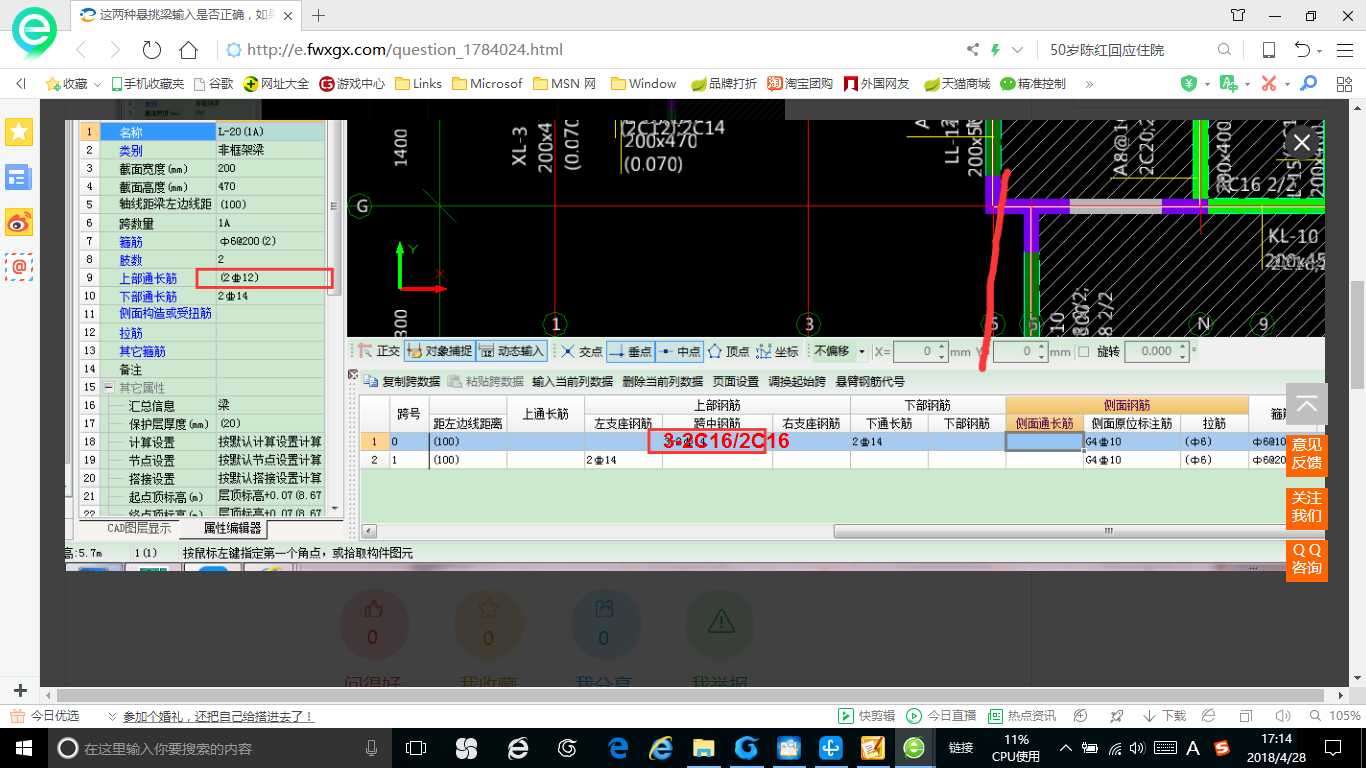Open the 不偏移 offset dropdown
The image size is (1366, 768).
click(x=861, y=352)
